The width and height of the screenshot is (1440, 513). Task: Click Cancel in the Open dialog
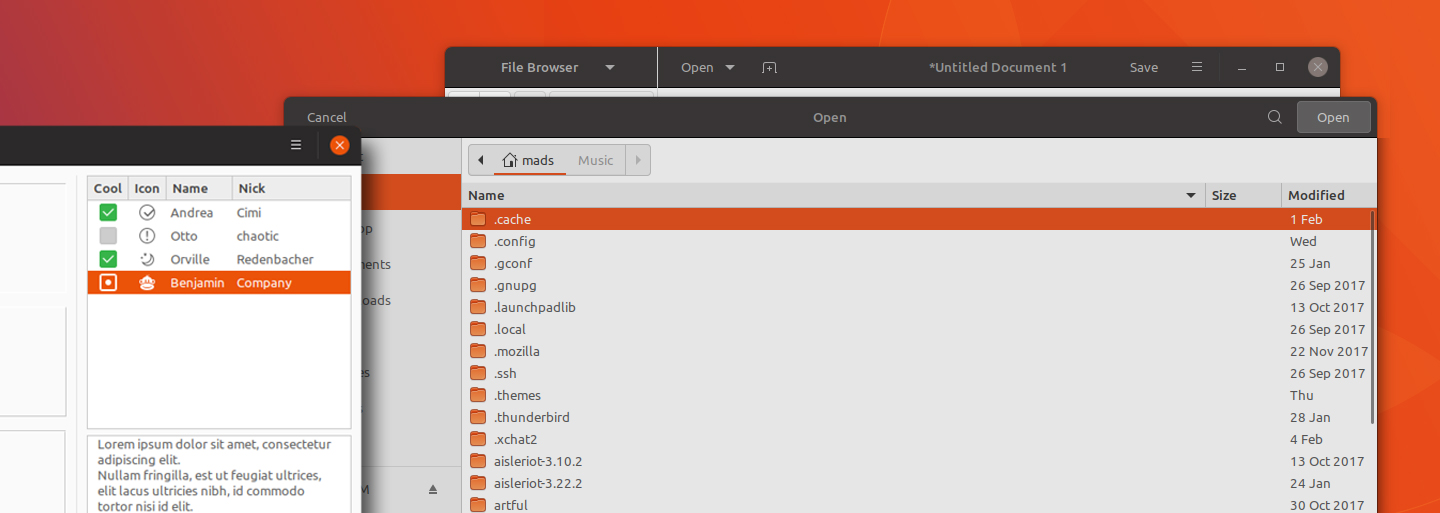(x=327, y=117)
